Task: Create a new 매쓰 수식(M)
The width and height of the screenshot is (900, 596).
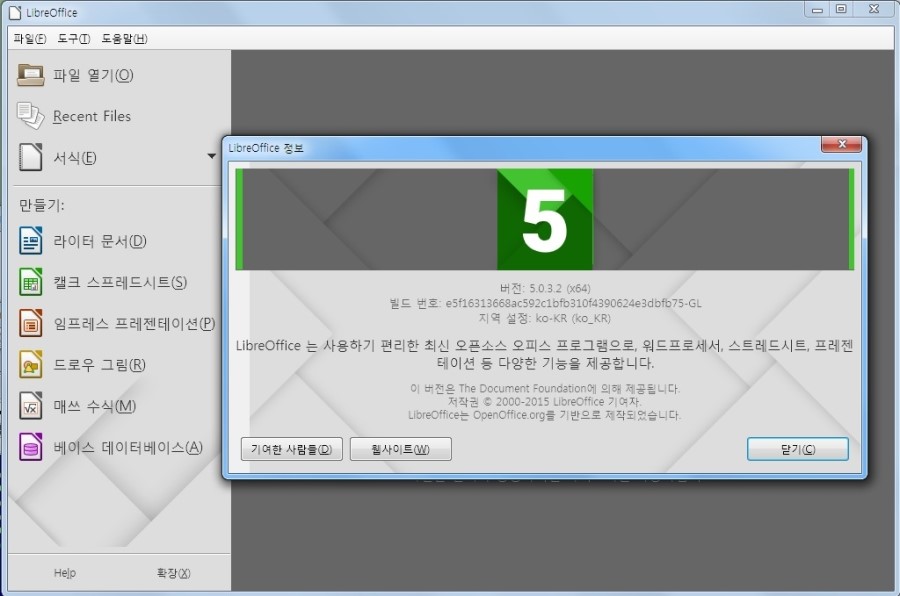Action: point(95,406)
